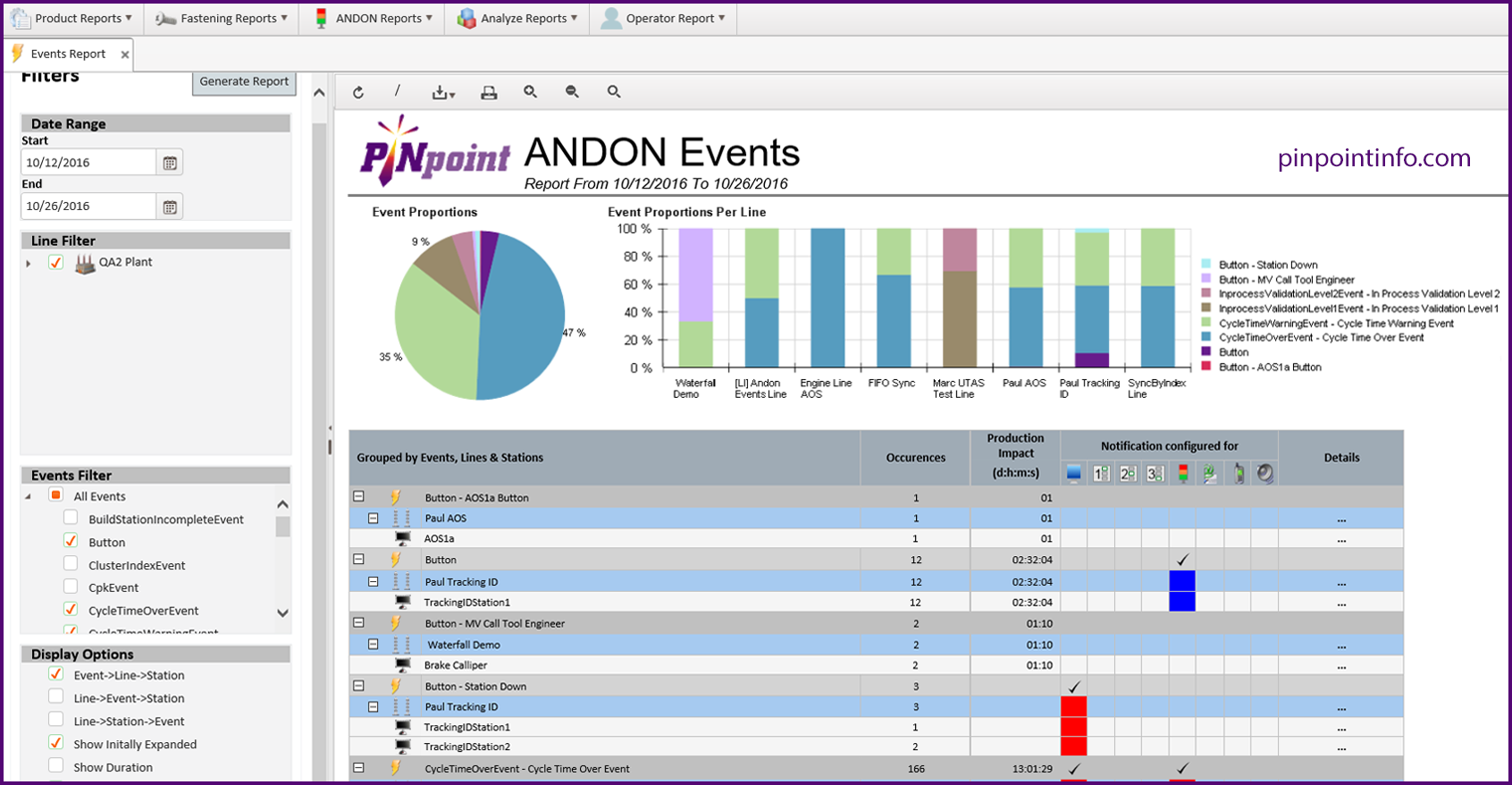Visit the pinpointinfo.com link
1512x785 pixels.
coord(1374,158)
